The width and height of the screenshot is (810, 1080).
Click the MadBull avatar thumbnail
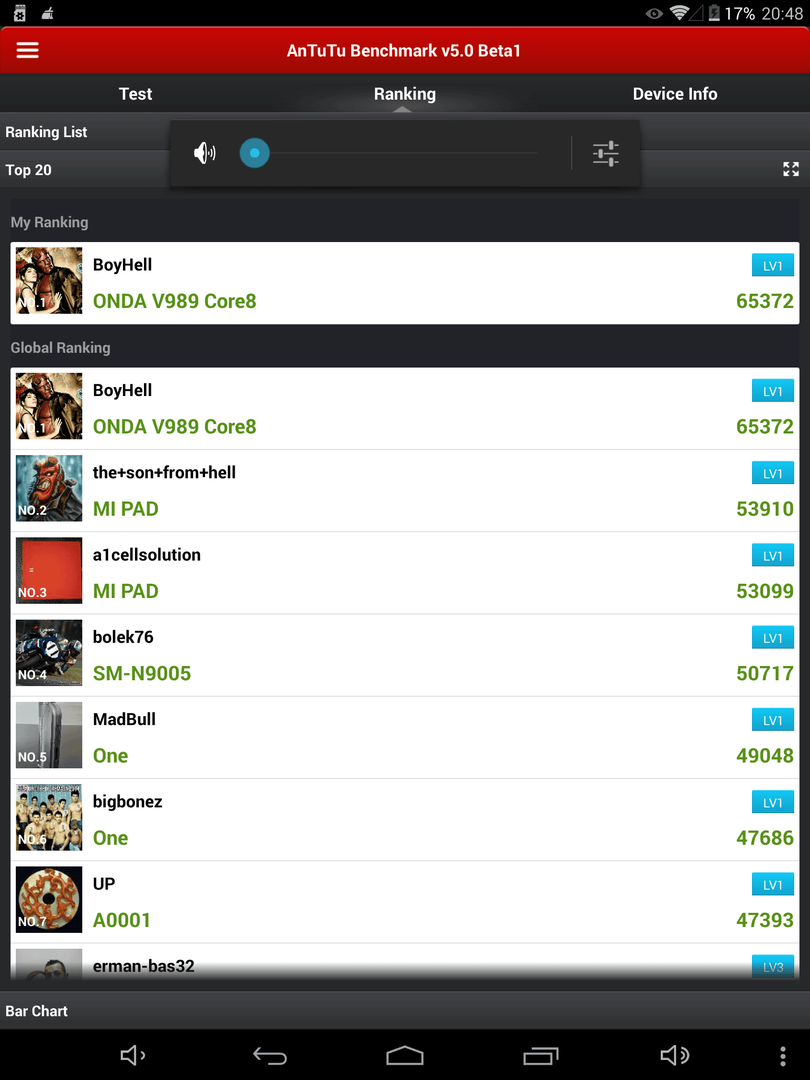click(x=49, y=735)
